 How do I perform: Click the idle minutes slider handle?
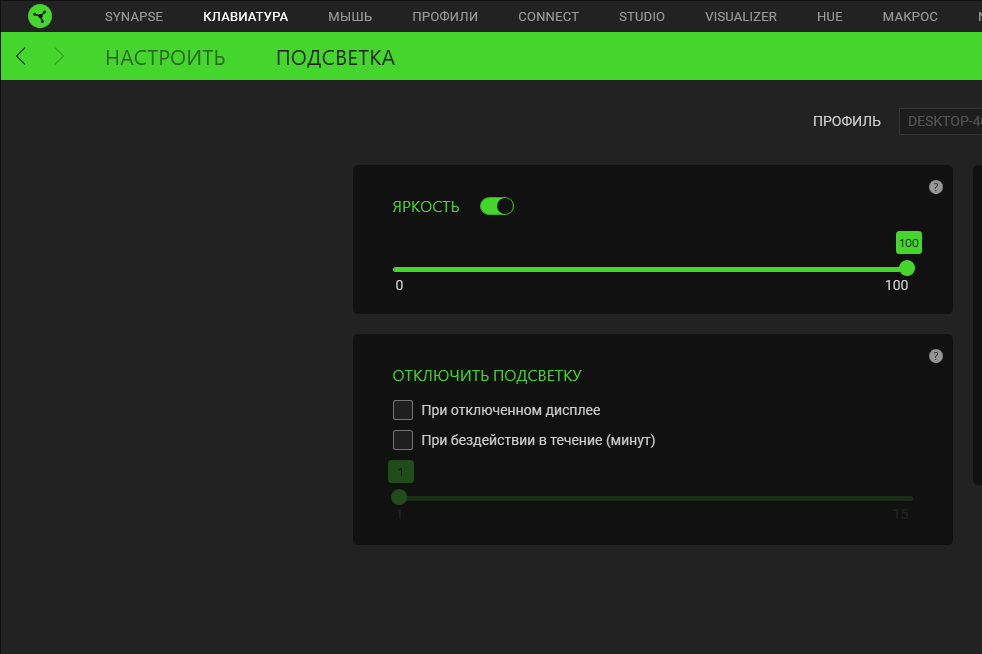tap(399, 497)
